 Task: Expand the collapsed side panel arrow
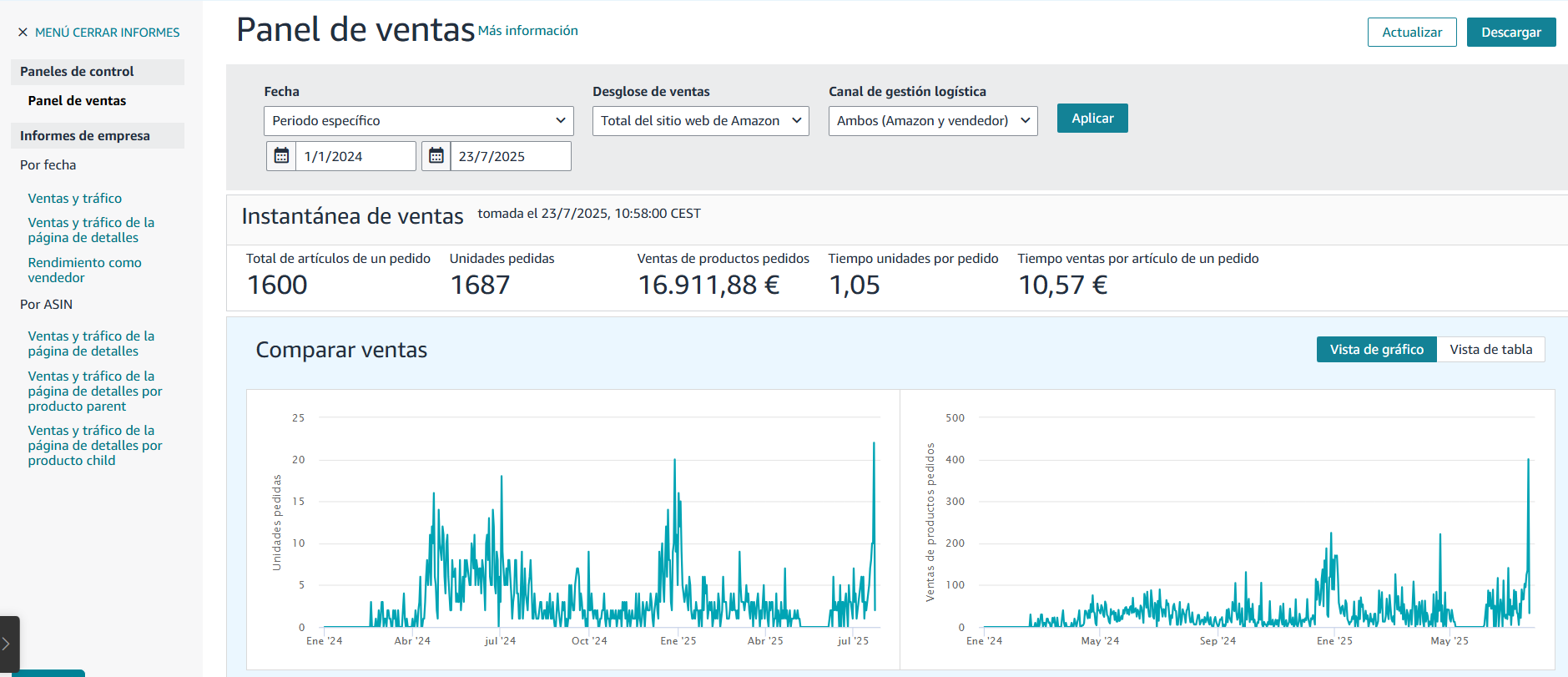click(7, 644)
